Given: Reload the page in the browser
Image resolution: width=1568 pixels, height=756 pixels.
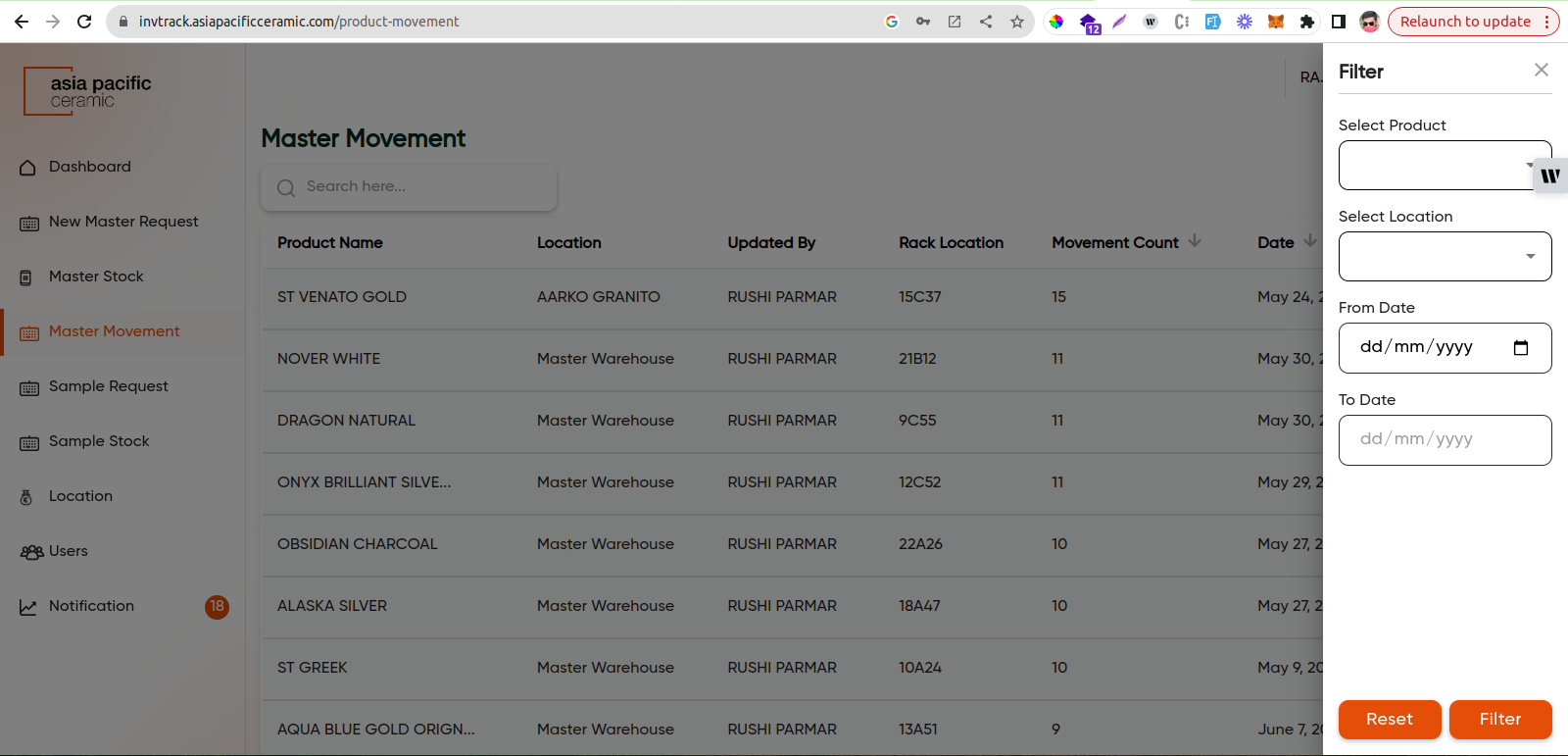Looking at the screenshot, I should [x=84, y=22].
